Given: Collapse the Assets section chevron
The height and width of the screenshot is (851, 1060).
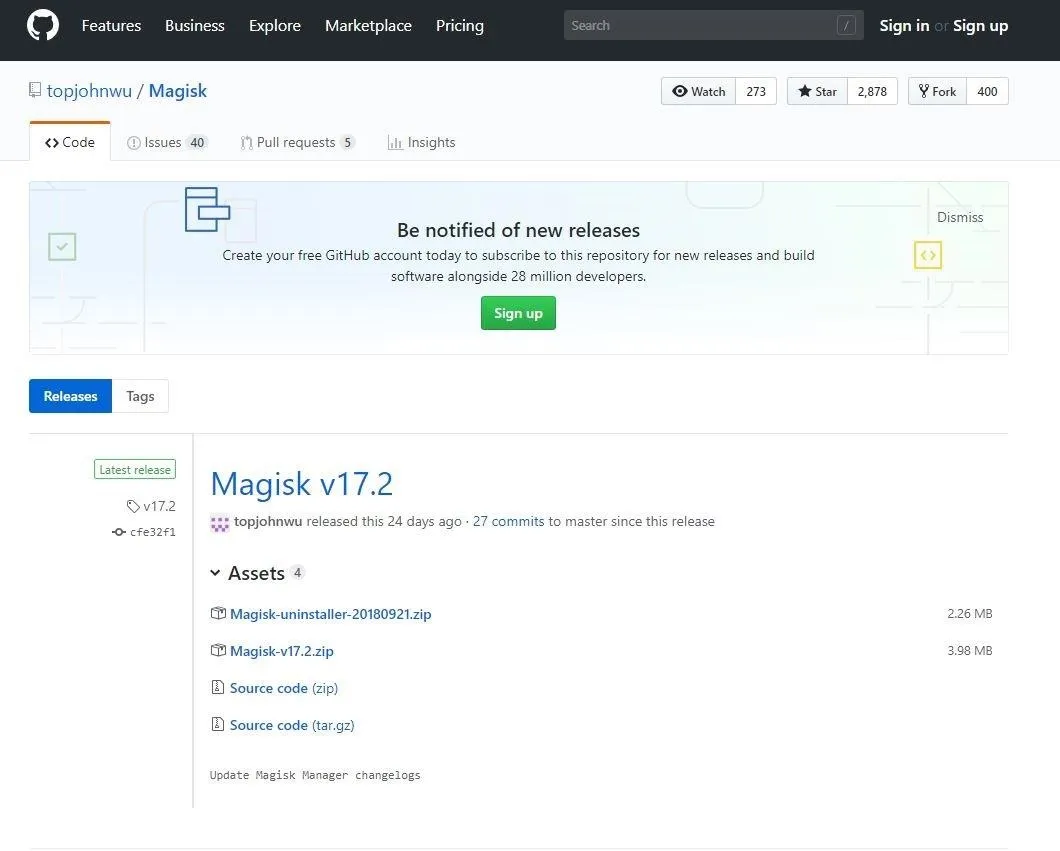Looking at the screenshot, I should [215, 573].
